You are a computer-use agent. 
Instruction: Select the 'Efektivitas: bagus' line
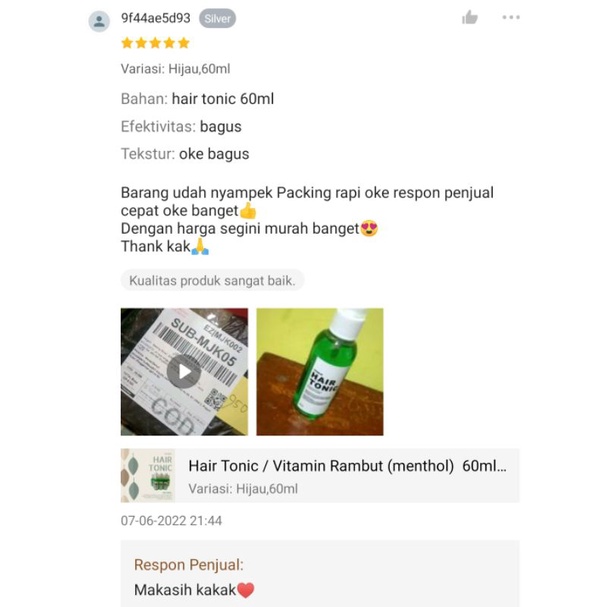click(181, 127)
